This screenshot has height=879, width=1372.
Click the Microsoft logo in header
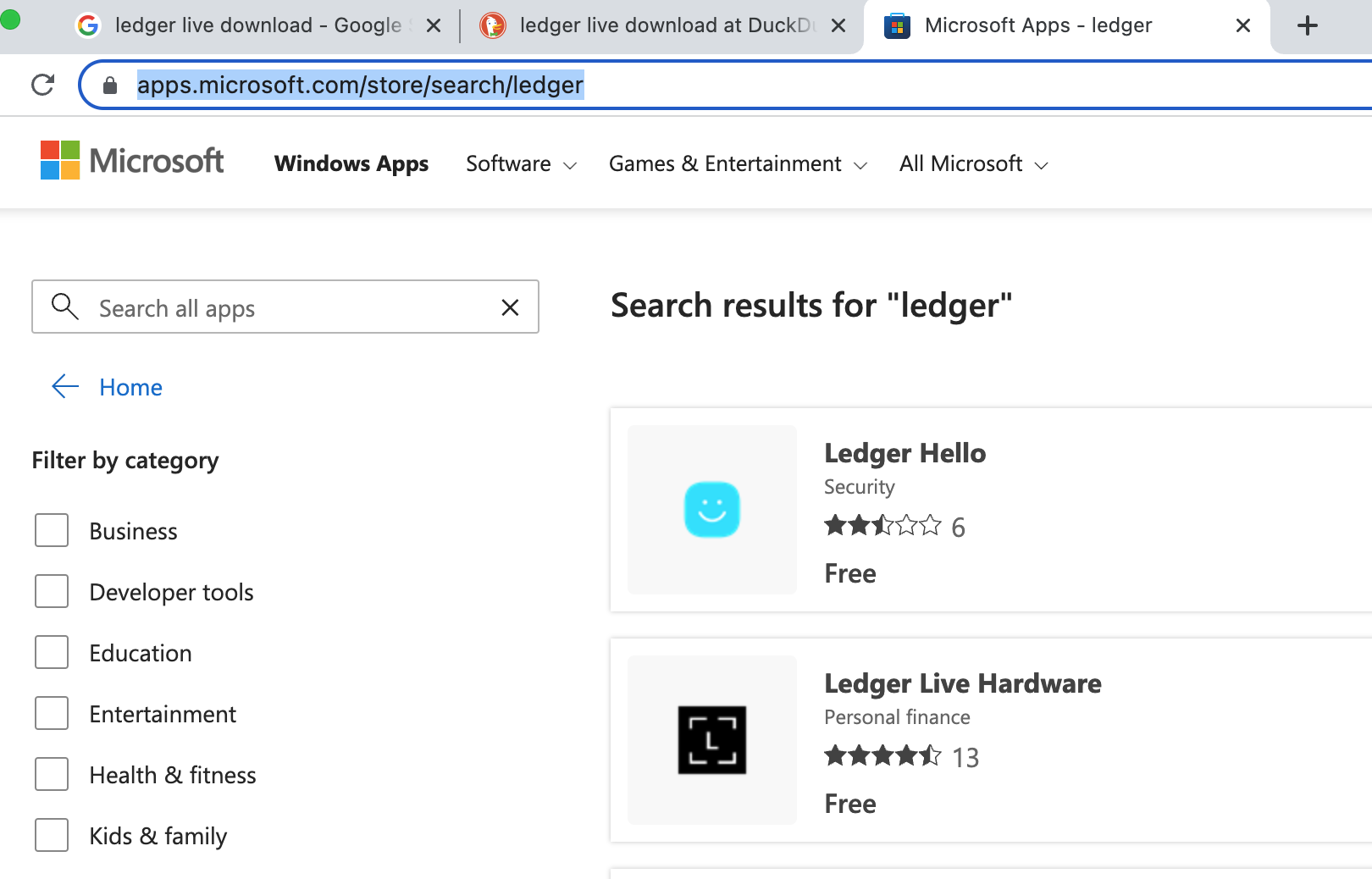pos(132,161)
